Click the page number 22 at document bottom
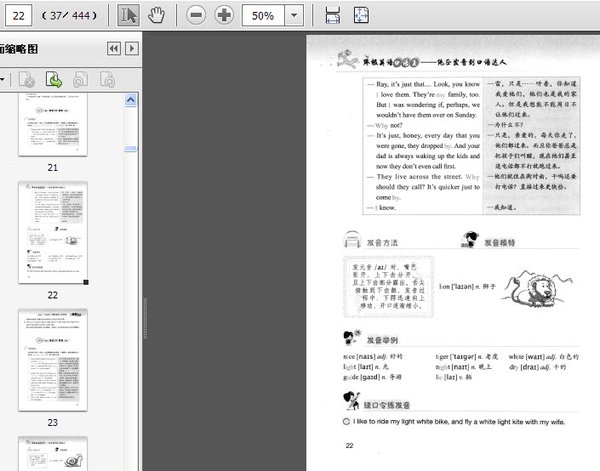The width and height of the screenshot is (600, 471). point(349,446)
